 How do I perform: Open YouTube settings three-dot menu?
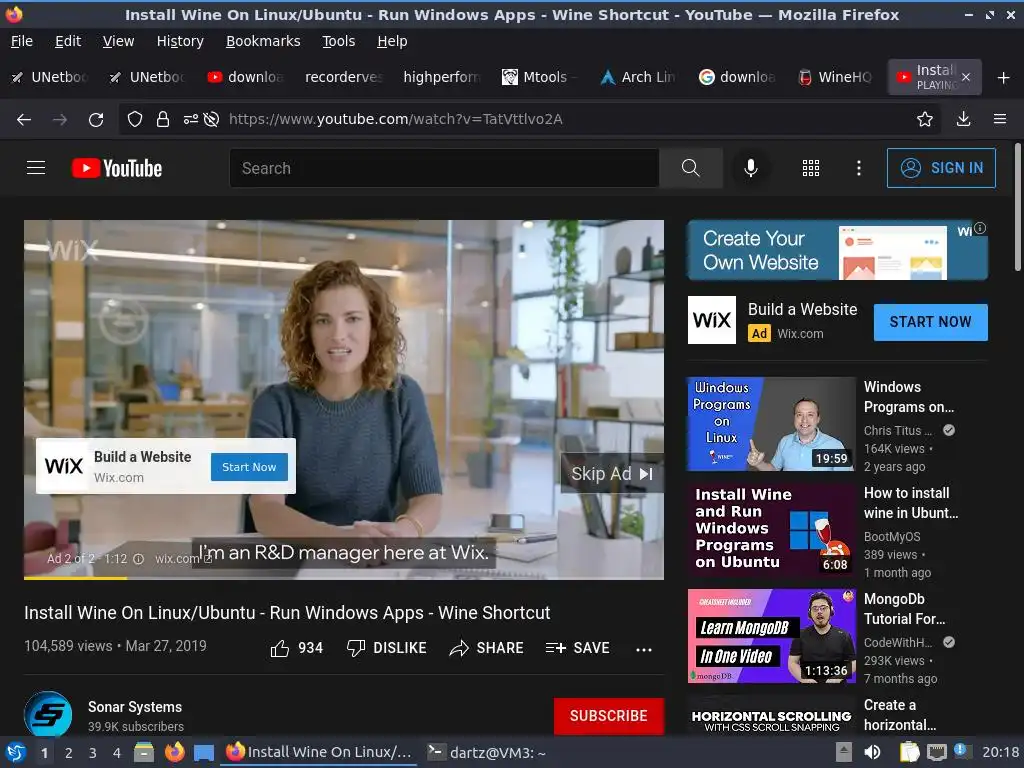(859, 168)
